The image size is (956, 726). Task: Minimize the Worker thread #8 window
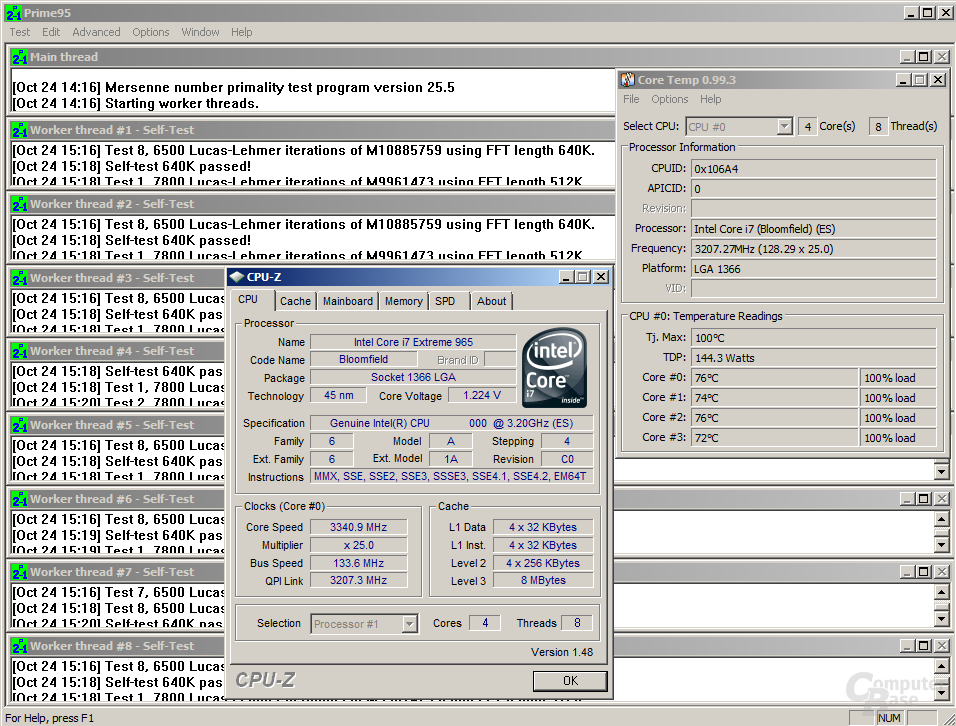pos(907,646)
